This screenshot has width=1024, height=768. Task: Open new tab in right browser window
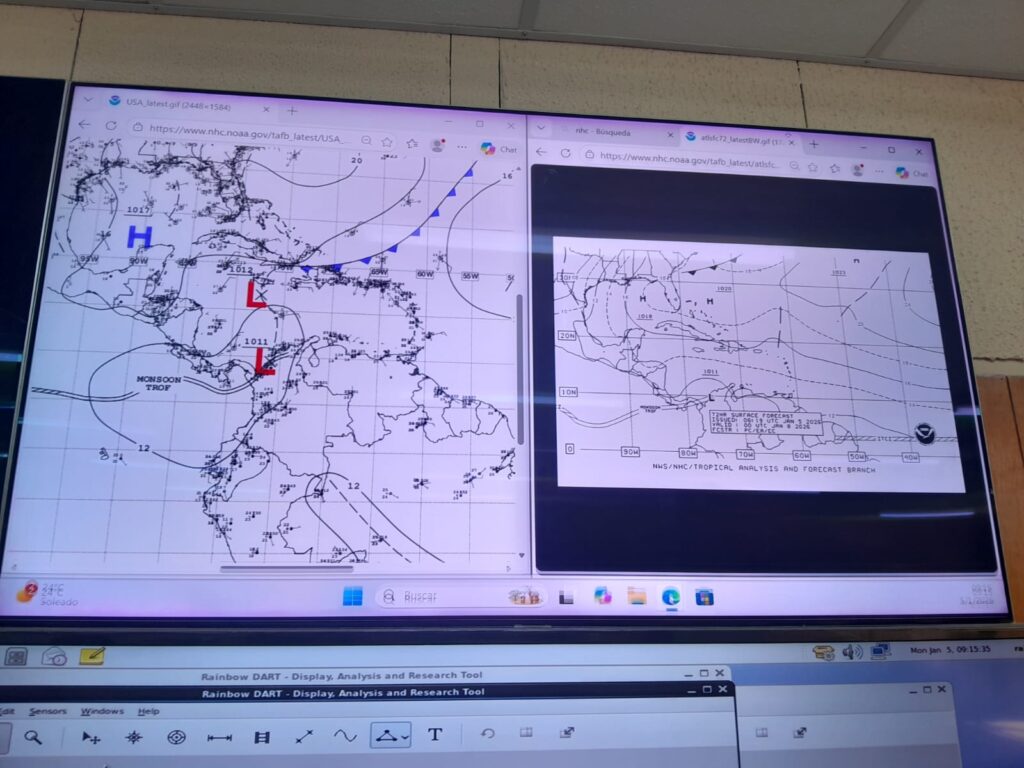click(x=813, y=144)
